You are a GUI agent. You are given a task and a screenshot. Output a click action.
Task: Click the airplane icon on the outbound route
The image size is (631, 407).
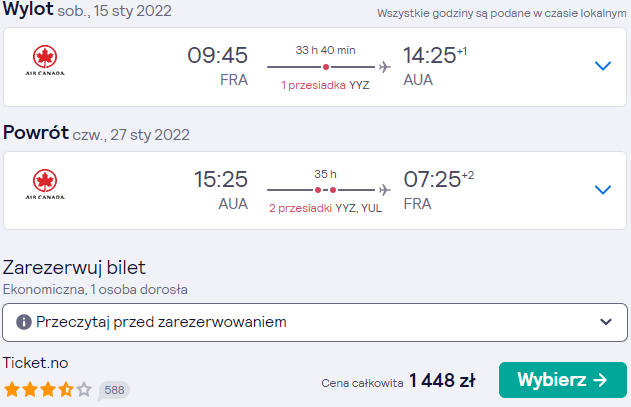click(385, 67)
